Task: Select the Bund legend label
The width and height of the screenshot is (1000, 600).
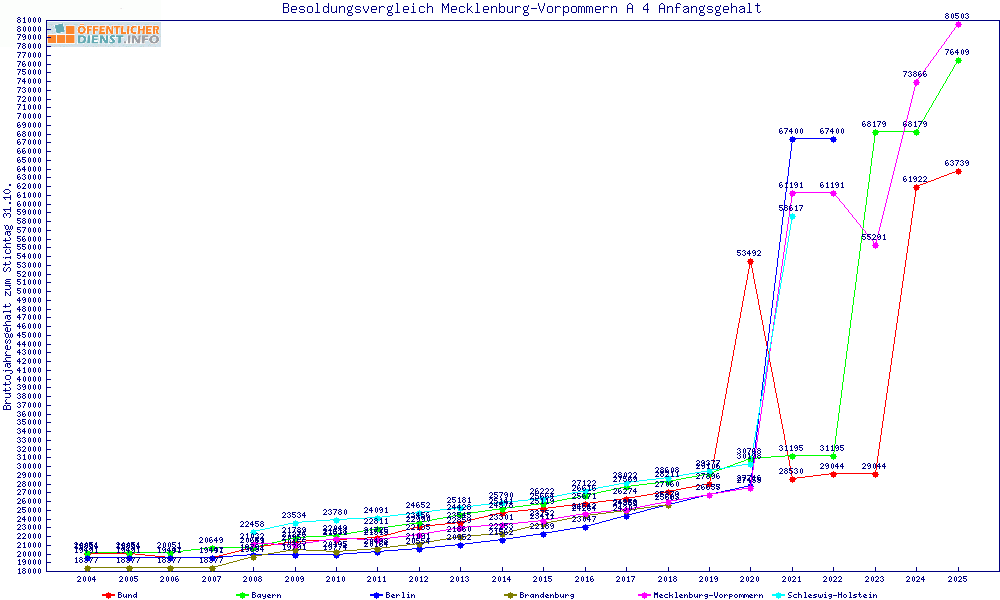Action: pos(127,595)
